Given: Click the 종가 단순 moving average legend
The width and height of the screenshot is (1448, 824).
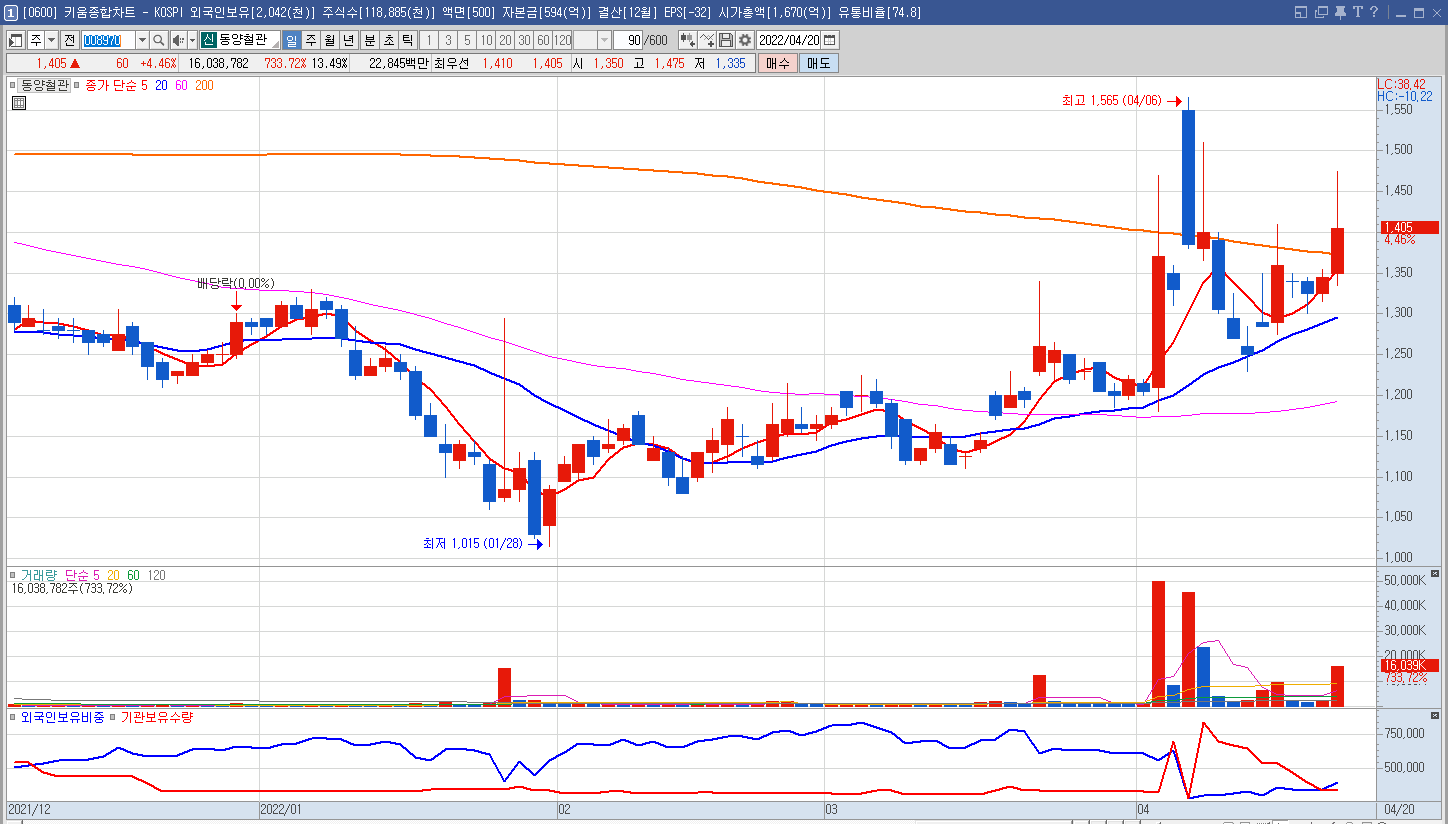Looking at the screenshot, I should (112, 86).
